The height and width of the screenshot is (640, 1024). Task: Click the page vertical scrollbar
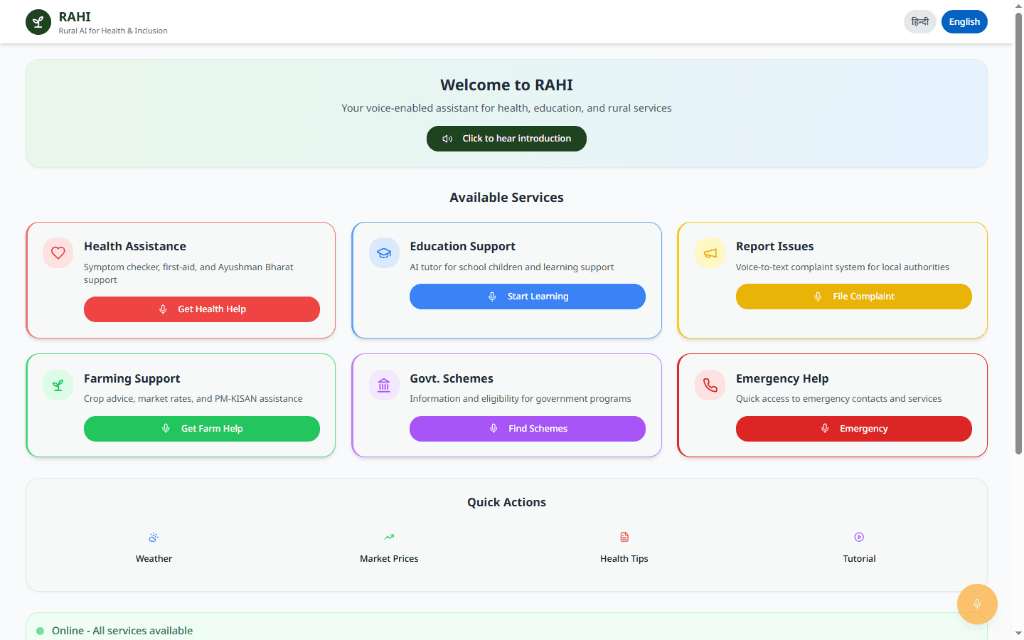point(1018,232)
